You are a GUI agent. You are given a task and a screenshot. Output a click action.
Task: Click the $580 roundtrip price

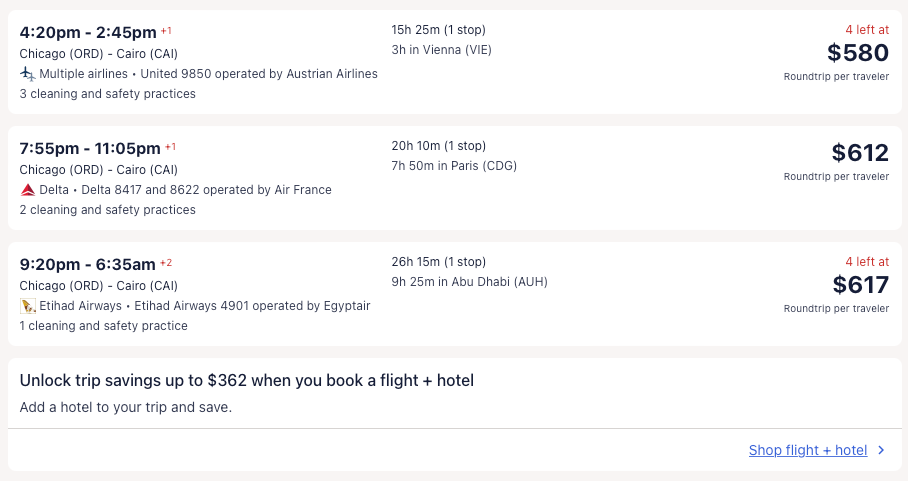click(857, 53)
